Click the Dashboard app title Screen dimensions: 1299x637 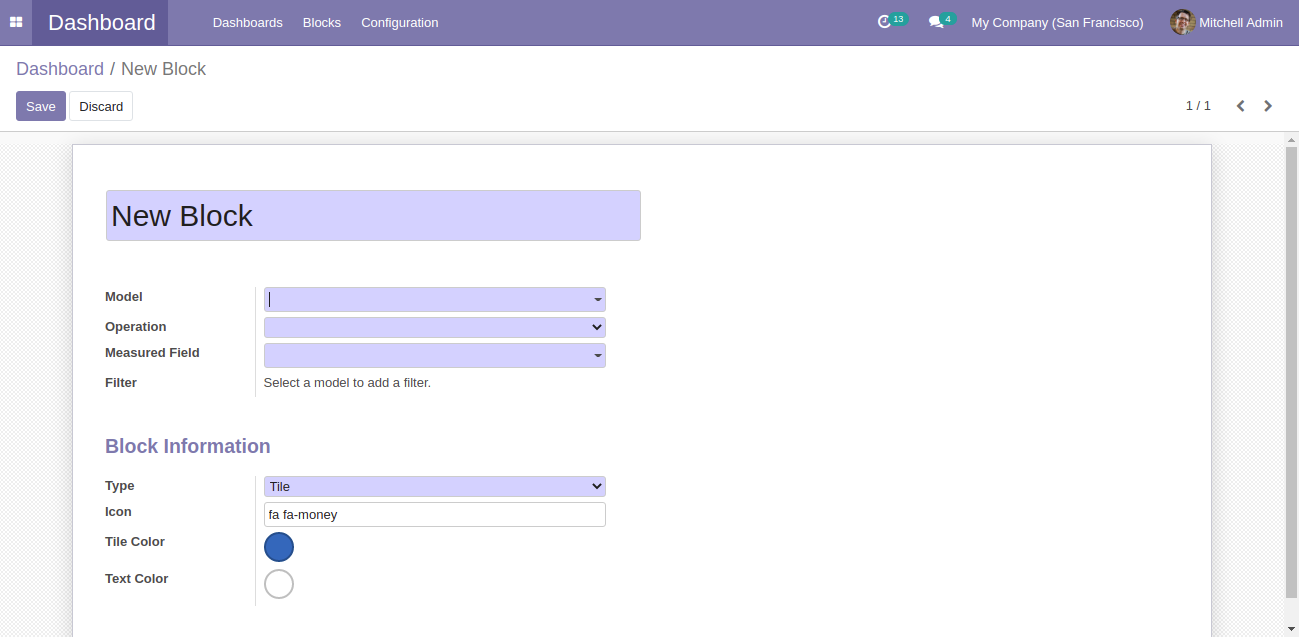click(102, 22)
